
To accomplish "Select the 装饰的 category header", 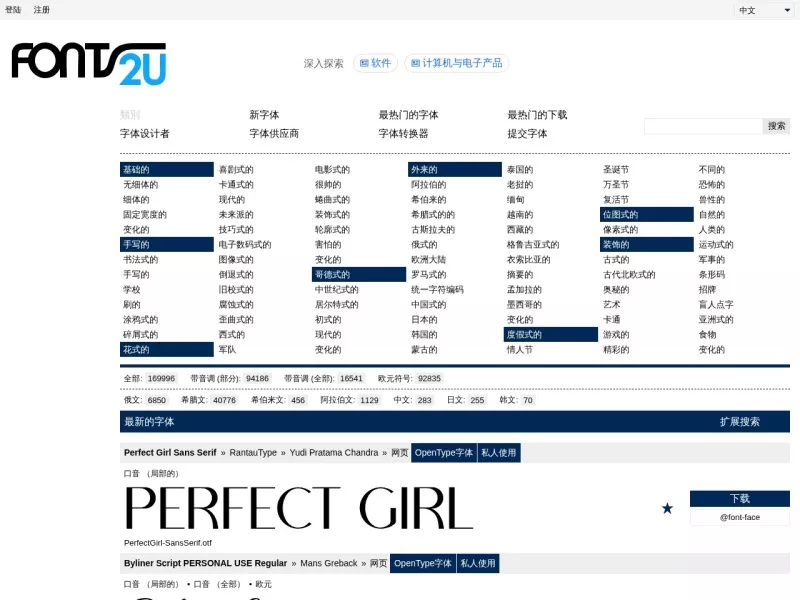I will click(647, 244).
